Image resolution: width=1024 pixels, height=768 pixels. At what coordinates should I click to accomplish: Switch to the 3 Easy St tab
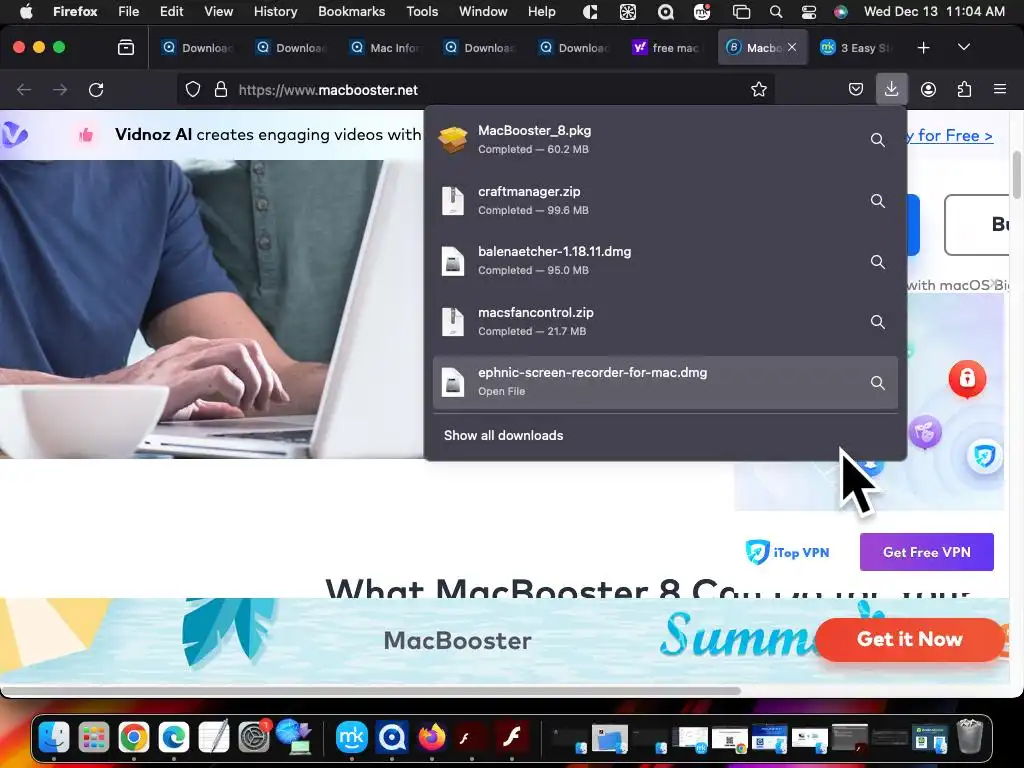(x=857, y=48)
